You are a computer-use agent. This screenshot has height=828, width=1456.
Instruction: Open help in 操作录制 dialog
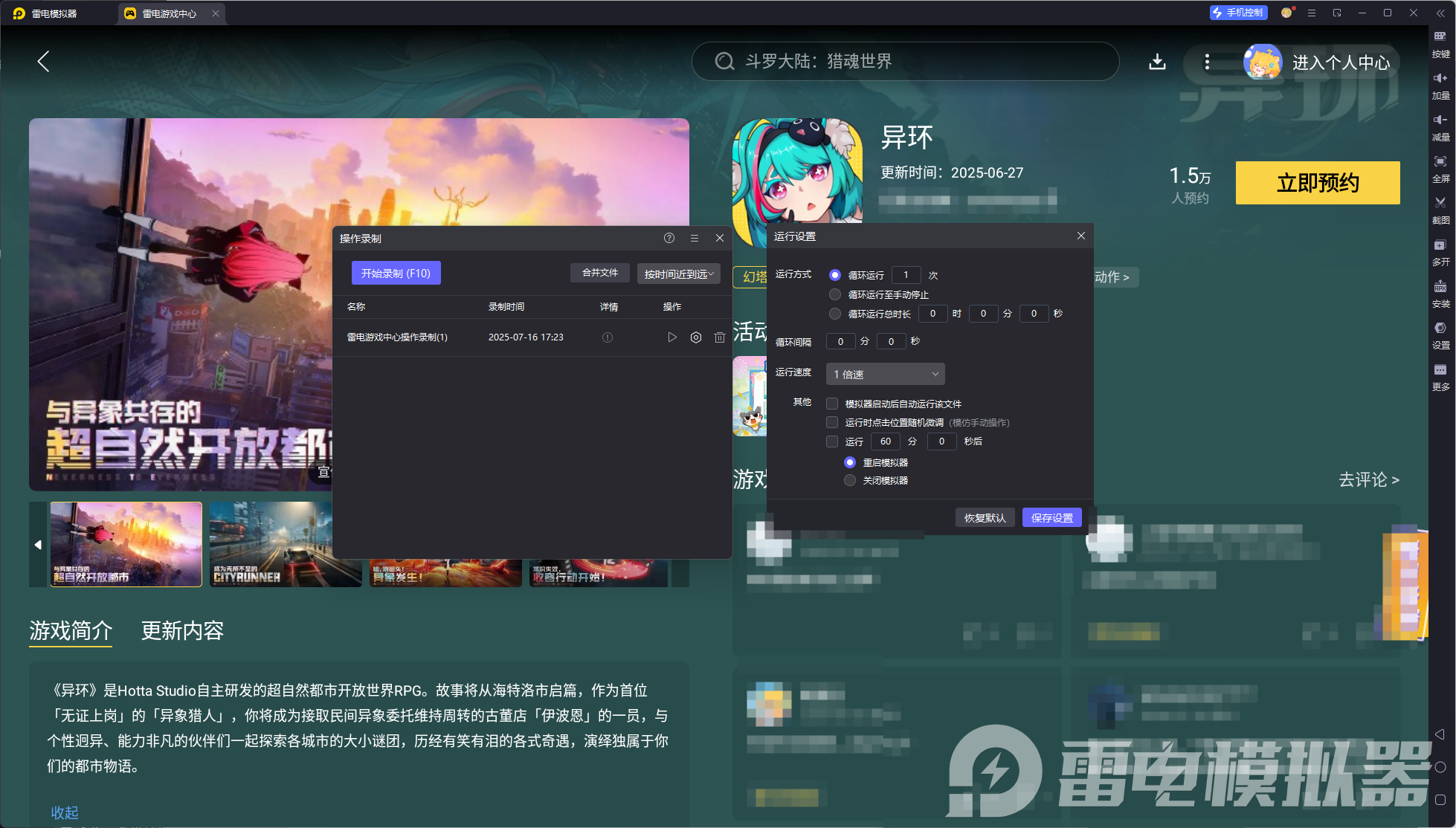click(668, 238)
